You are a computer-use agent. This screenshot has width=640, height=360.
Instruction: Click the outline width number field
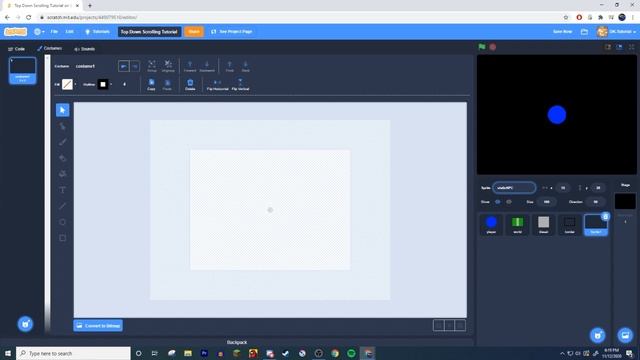pyautogui.click(x=125, y=84)
